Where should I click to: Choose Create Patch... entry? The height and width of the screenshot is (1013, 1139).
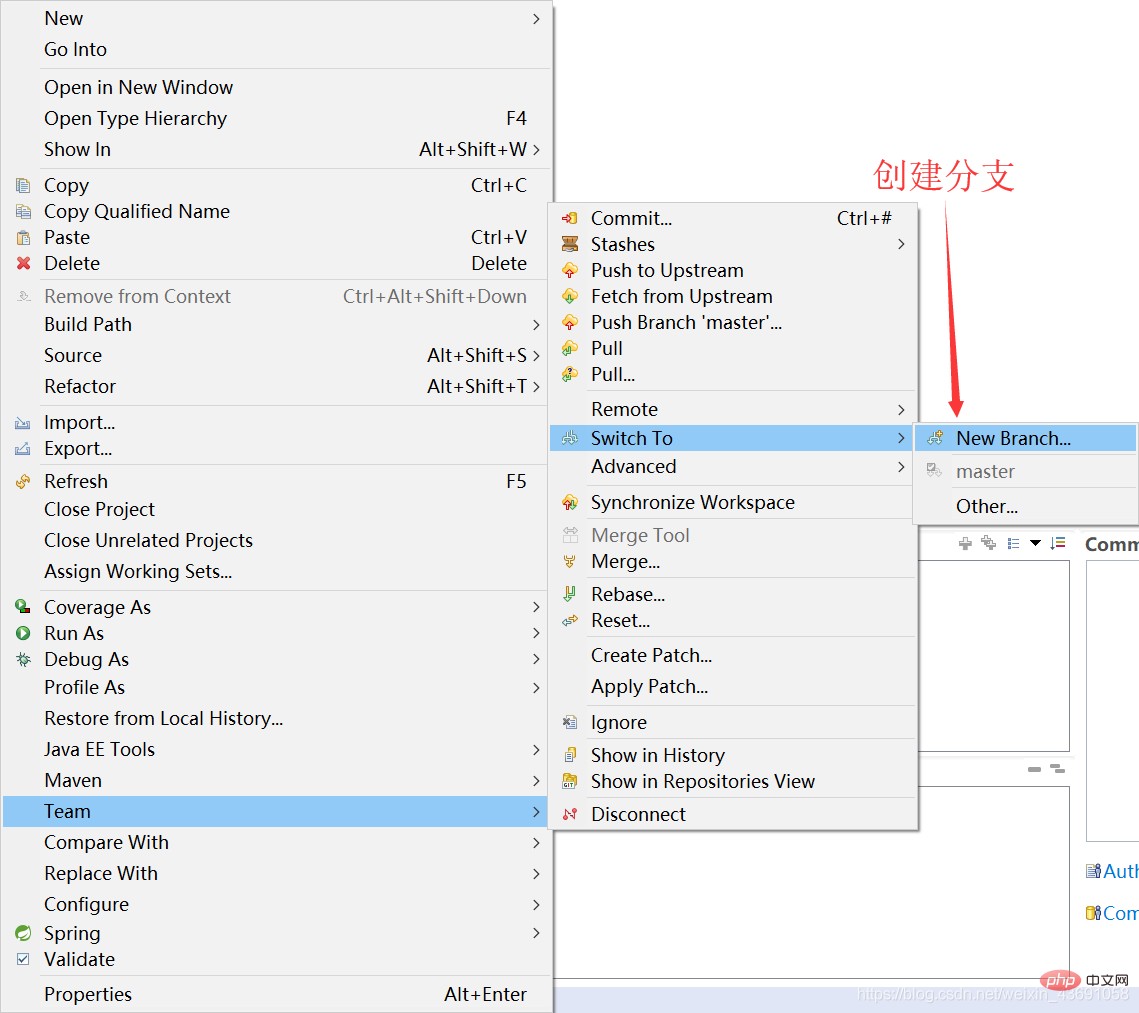[732, 655]
